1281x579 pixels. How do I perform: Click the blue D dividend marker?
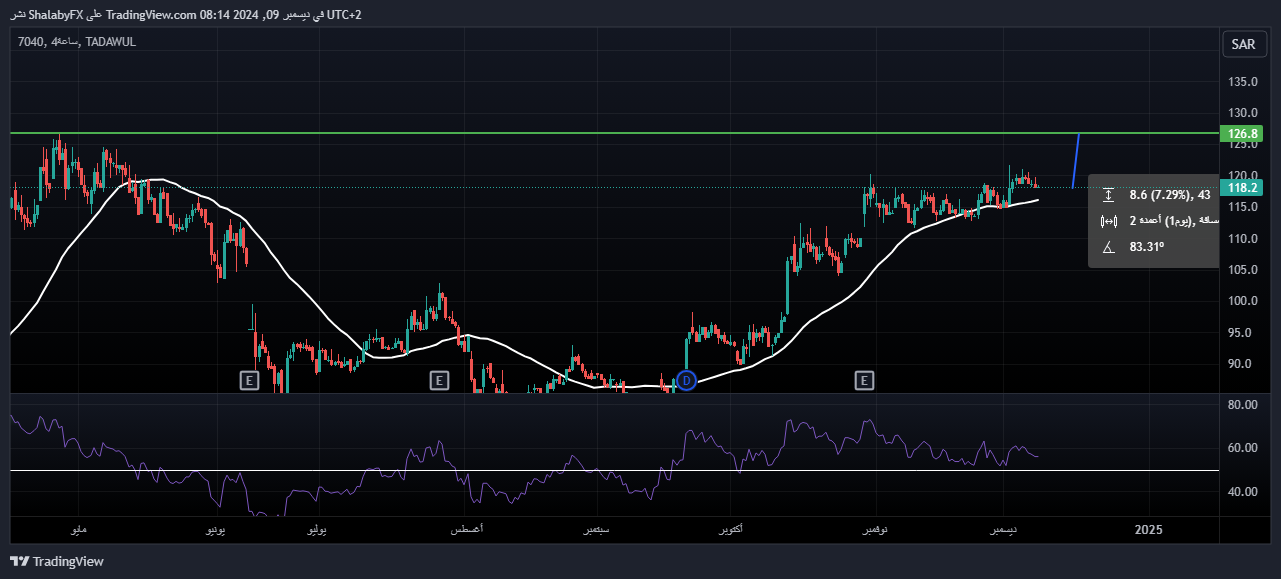point(686,380)
